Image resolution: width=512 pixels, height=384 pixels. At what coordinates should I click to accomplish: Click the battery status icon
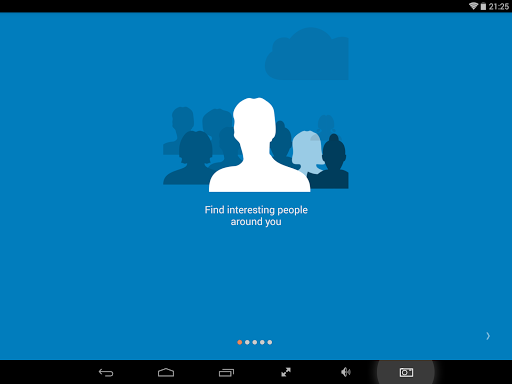[x=483, y=6]
